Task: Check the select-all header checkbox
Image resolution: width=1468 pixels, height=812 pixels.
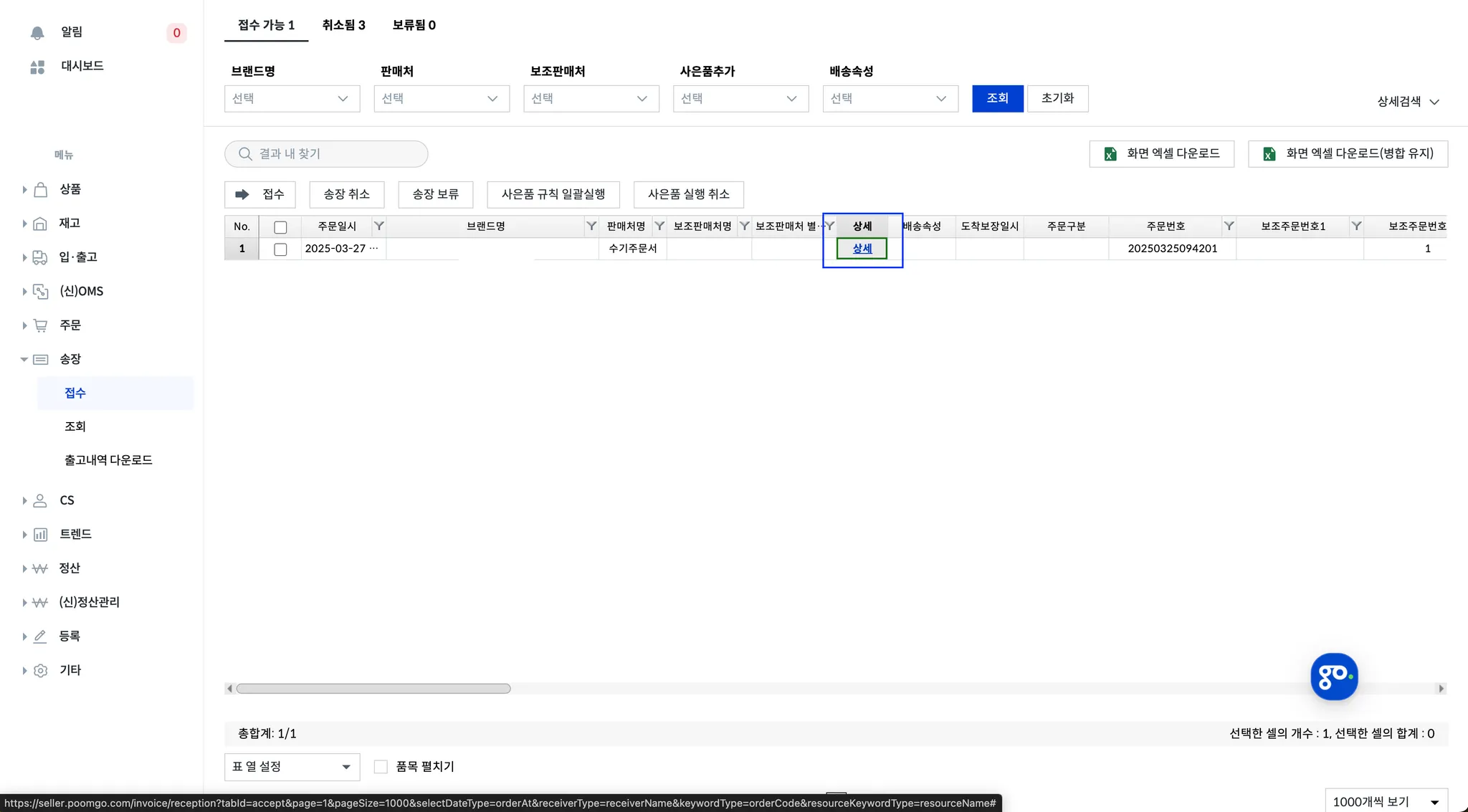Action: pyautogui.click(x=280, y=227)
